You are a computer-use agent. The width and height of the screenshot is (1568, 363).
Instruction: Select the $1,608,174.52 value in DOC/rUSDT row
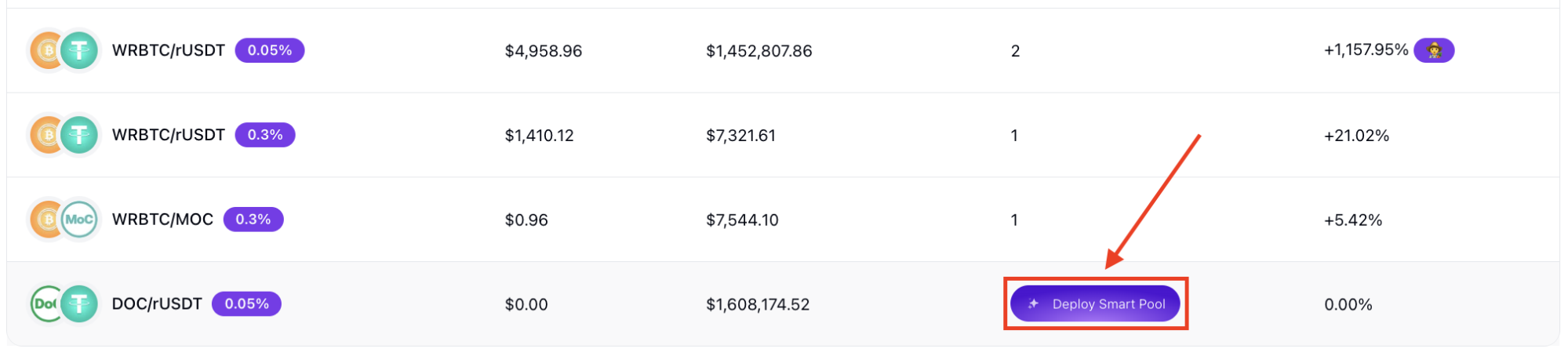757,305
